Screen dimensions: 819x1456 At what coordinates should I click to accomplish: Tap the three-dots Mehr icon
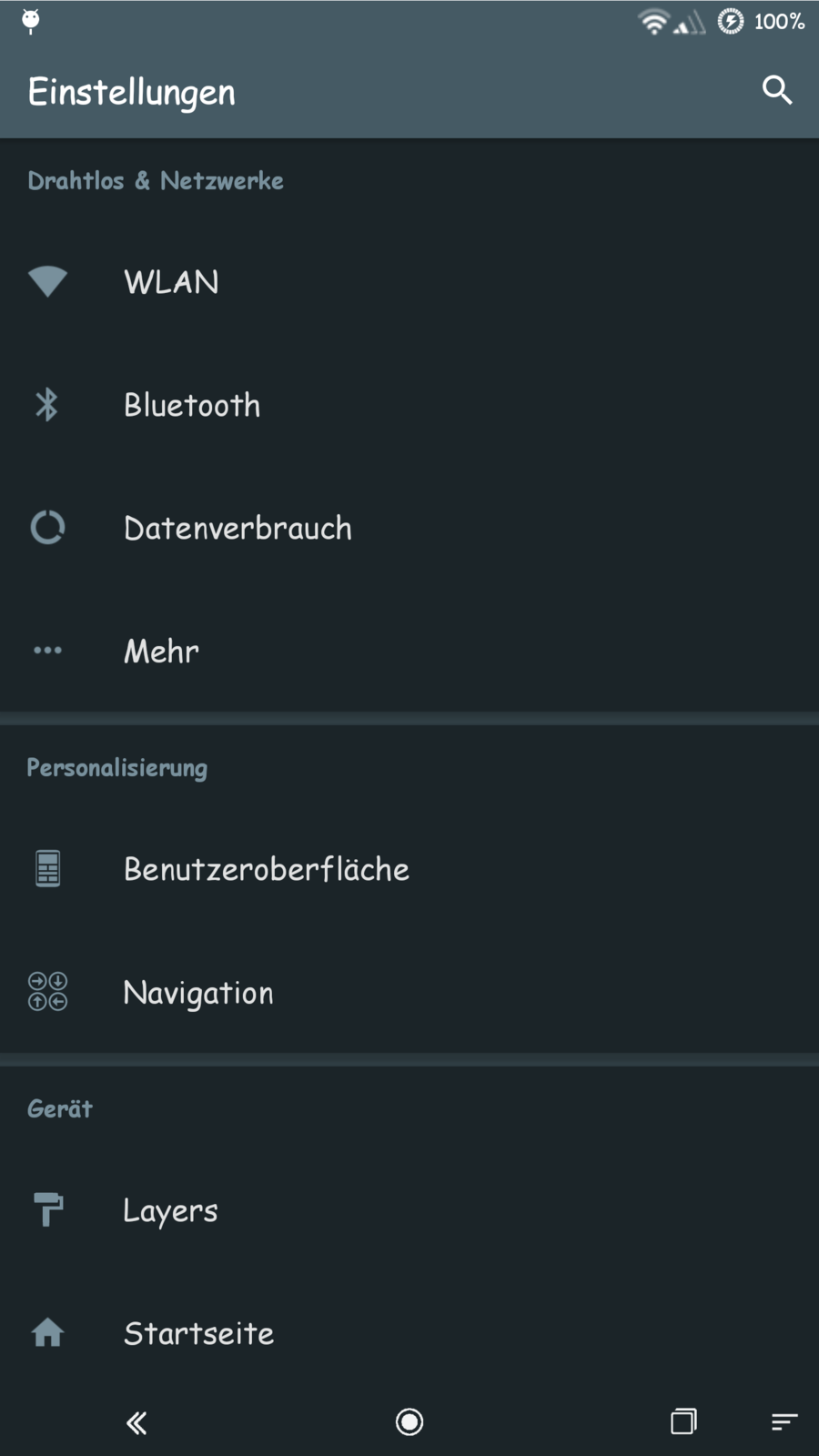(x=47, y=650)
